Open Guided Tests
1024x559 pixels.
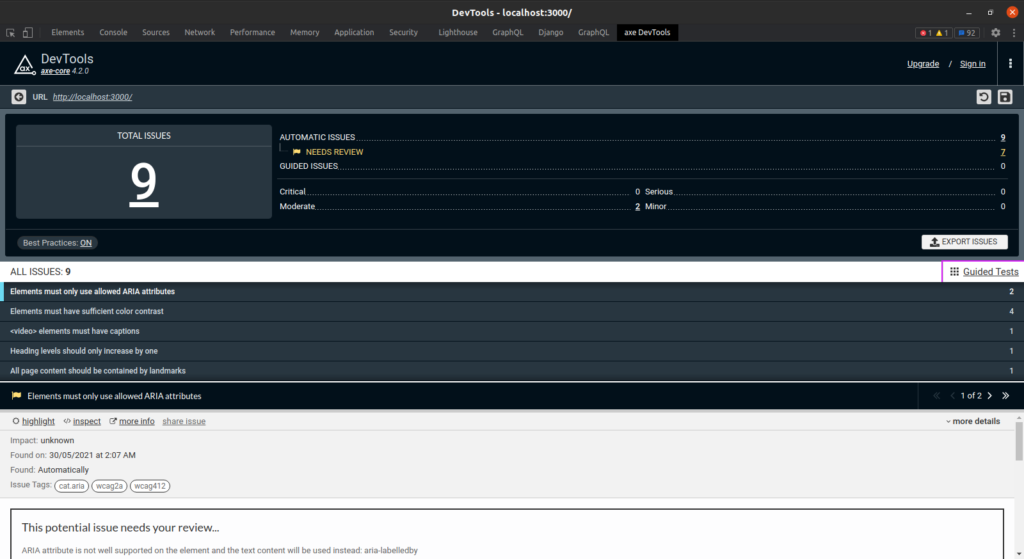pyautogui.click(x=984, y=272)
